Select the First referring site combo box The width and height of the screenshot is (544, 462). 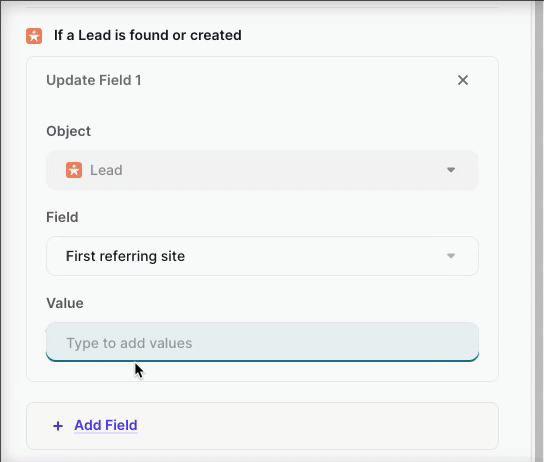[x=262, y=256]
